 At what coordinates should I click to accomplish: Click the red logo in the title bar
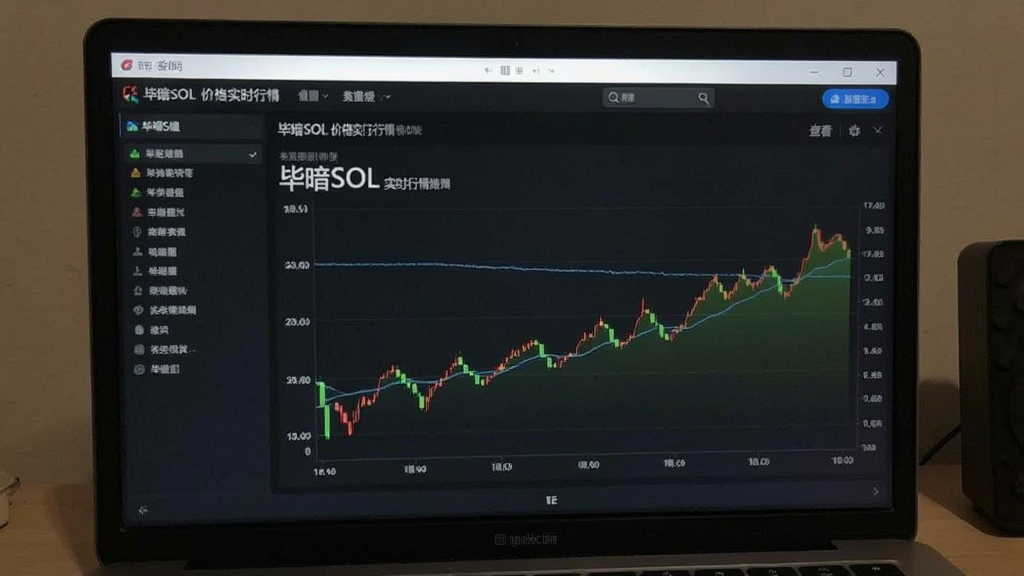pyautogui.click(x=127, y=65)
